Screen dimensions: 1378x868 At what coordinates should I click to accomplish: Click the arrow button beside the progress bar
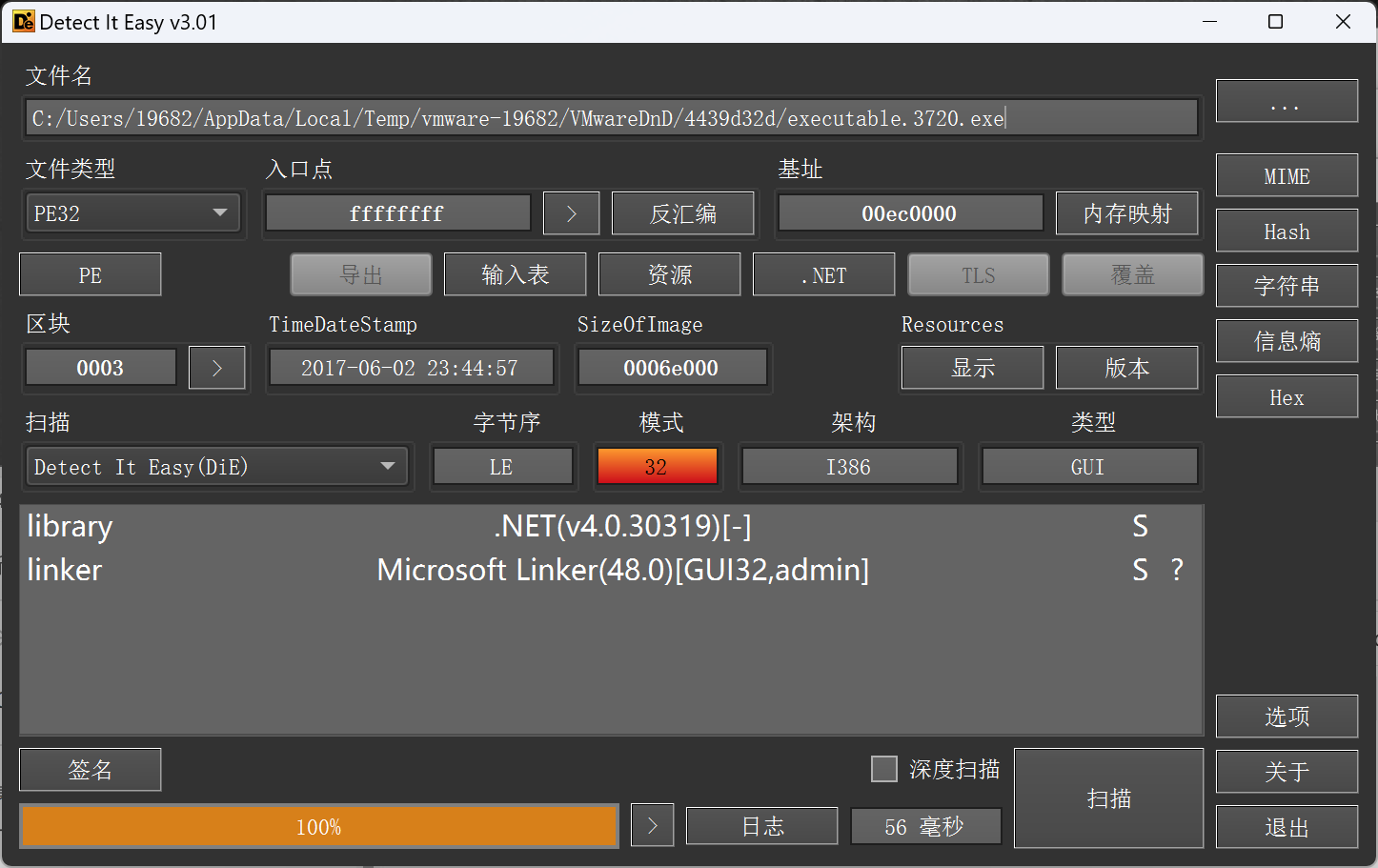(x=653, y=825)
